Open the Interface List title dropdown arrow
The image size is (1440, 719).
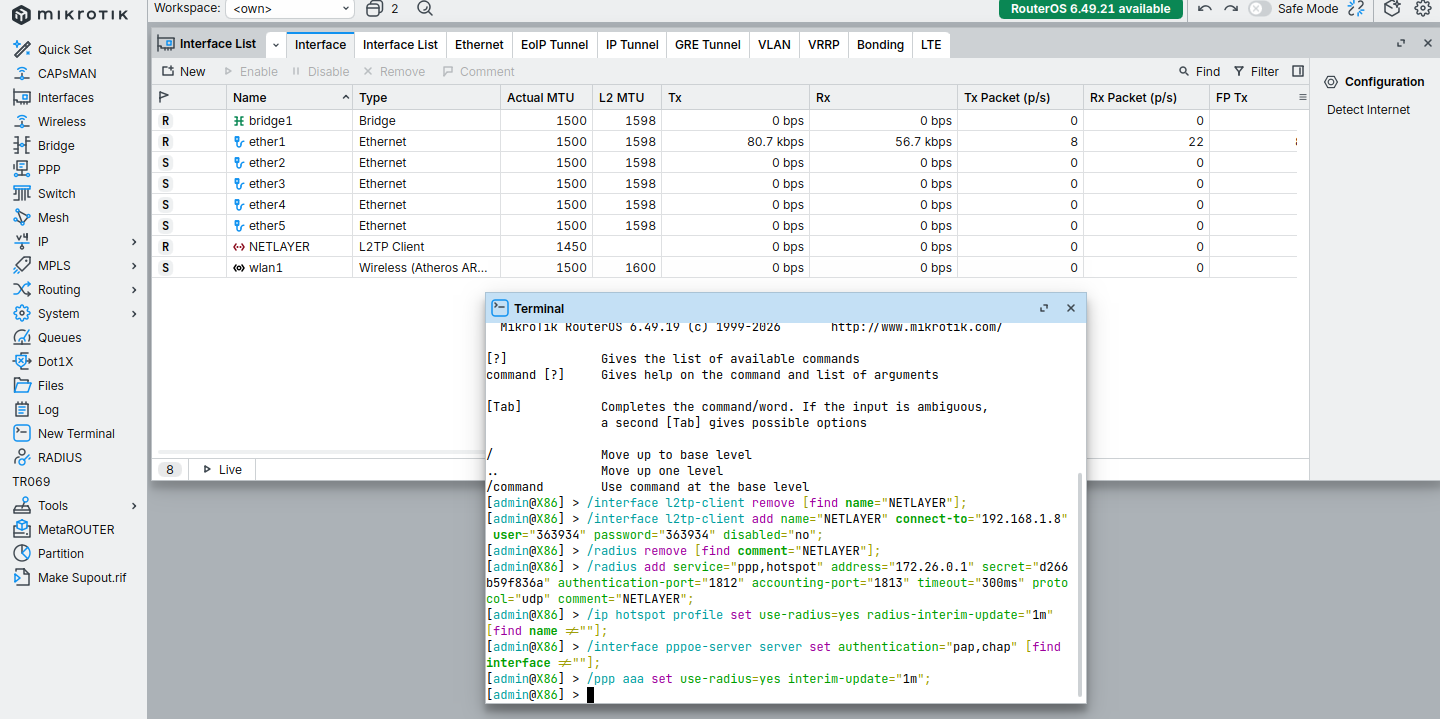click(x=275, y=45)
